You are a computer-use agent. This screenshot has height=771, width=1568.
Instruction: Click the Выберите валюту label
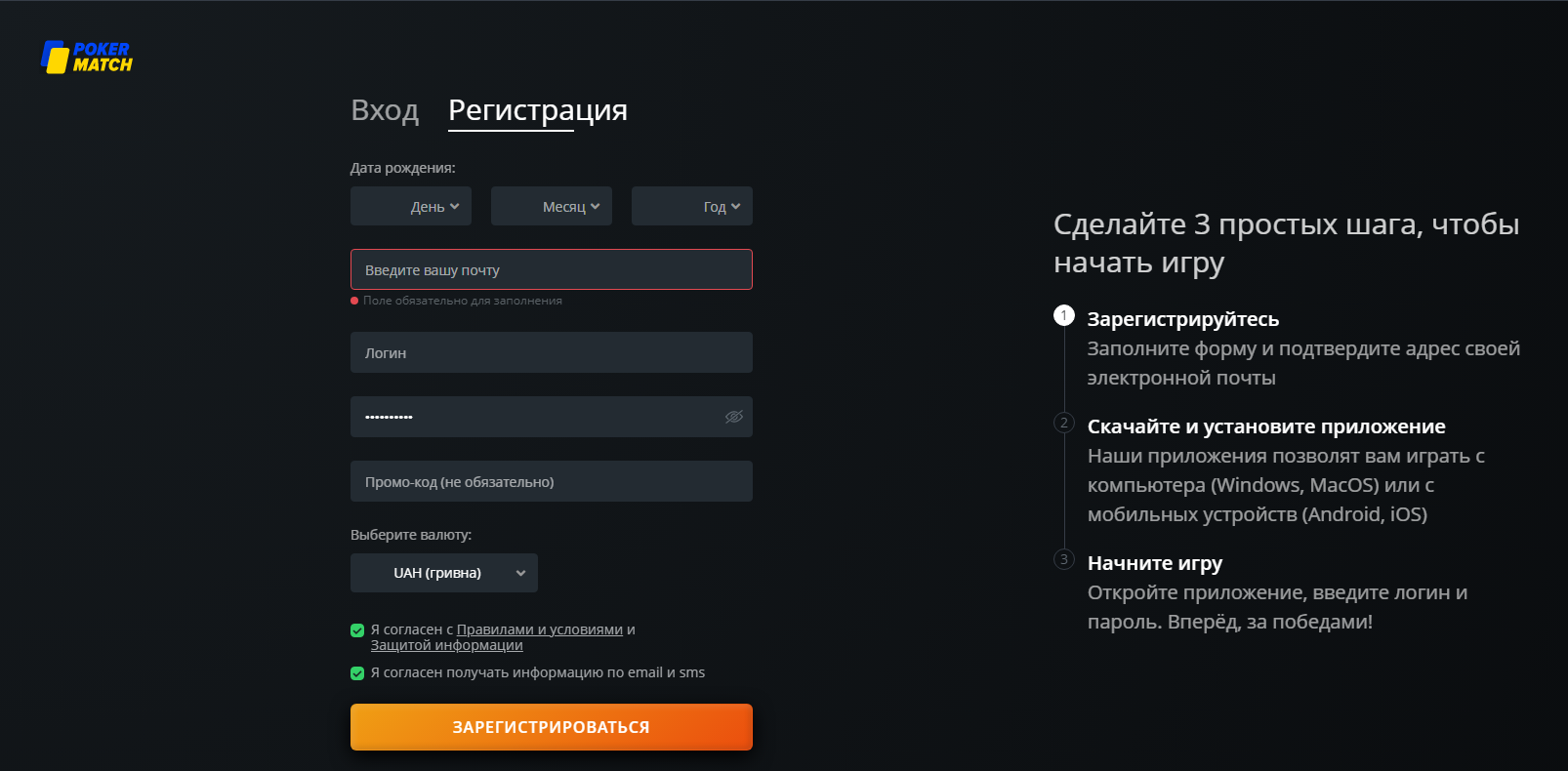pos(411,535)
